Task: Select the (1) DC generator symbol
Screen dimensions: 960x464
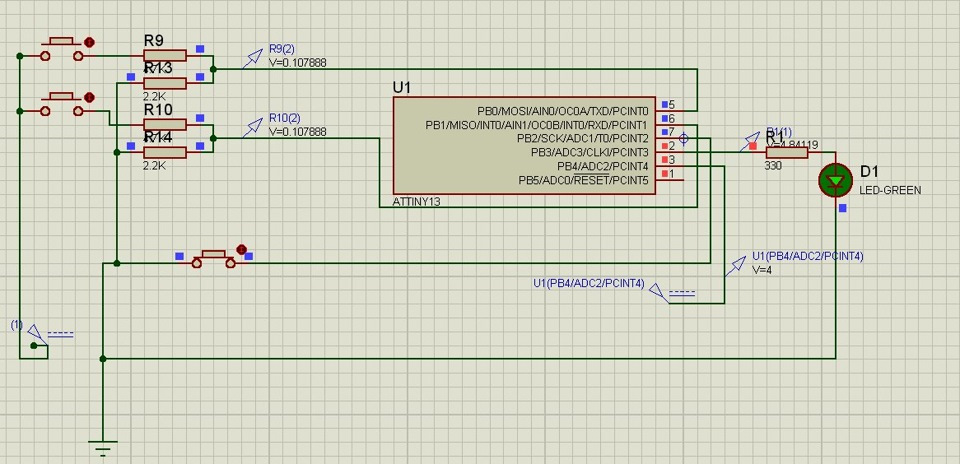Action: 49,334
